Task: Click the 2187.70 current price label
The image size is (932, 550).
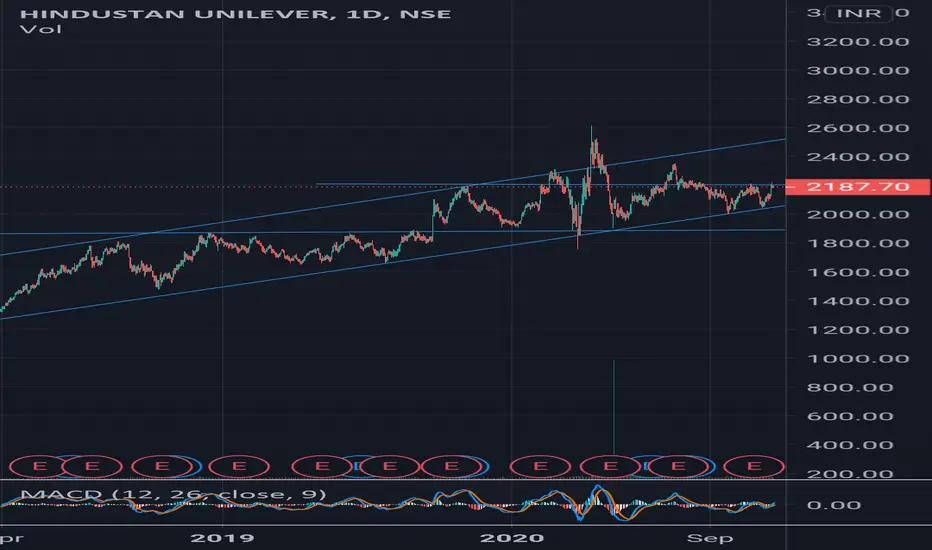Action: (858, 187)
